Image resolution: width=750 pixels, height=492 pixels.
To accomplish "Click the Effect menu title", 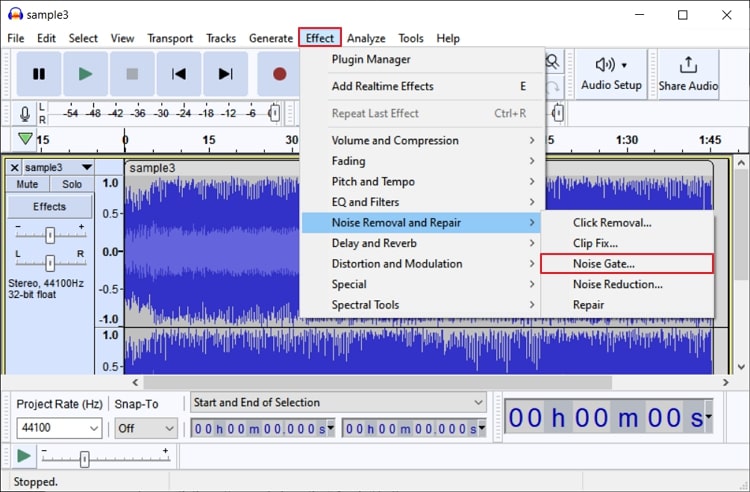I will [x=320, y=38].
